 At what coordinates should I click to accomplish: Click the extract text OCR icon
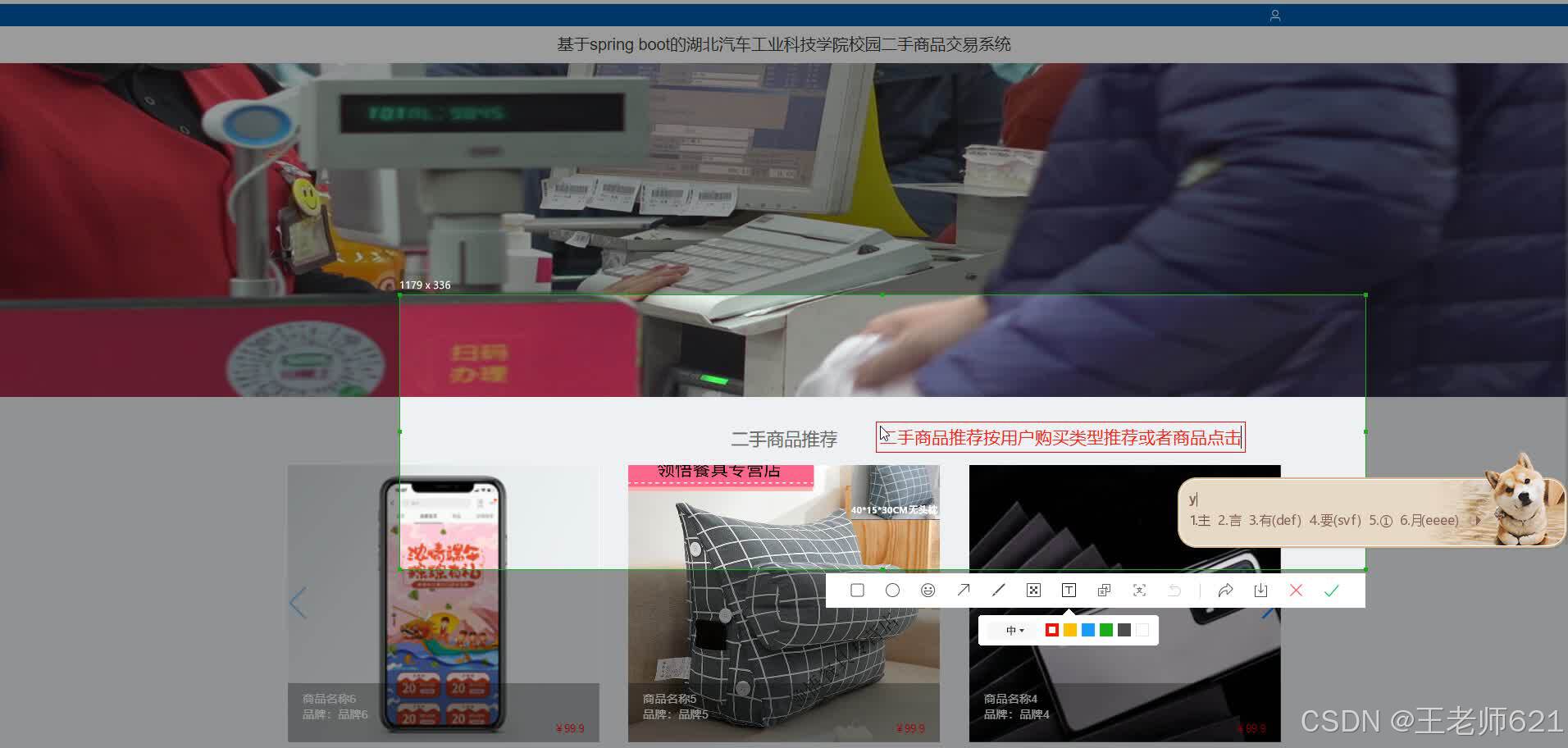pyautogui.click(x=1139, y=591)
